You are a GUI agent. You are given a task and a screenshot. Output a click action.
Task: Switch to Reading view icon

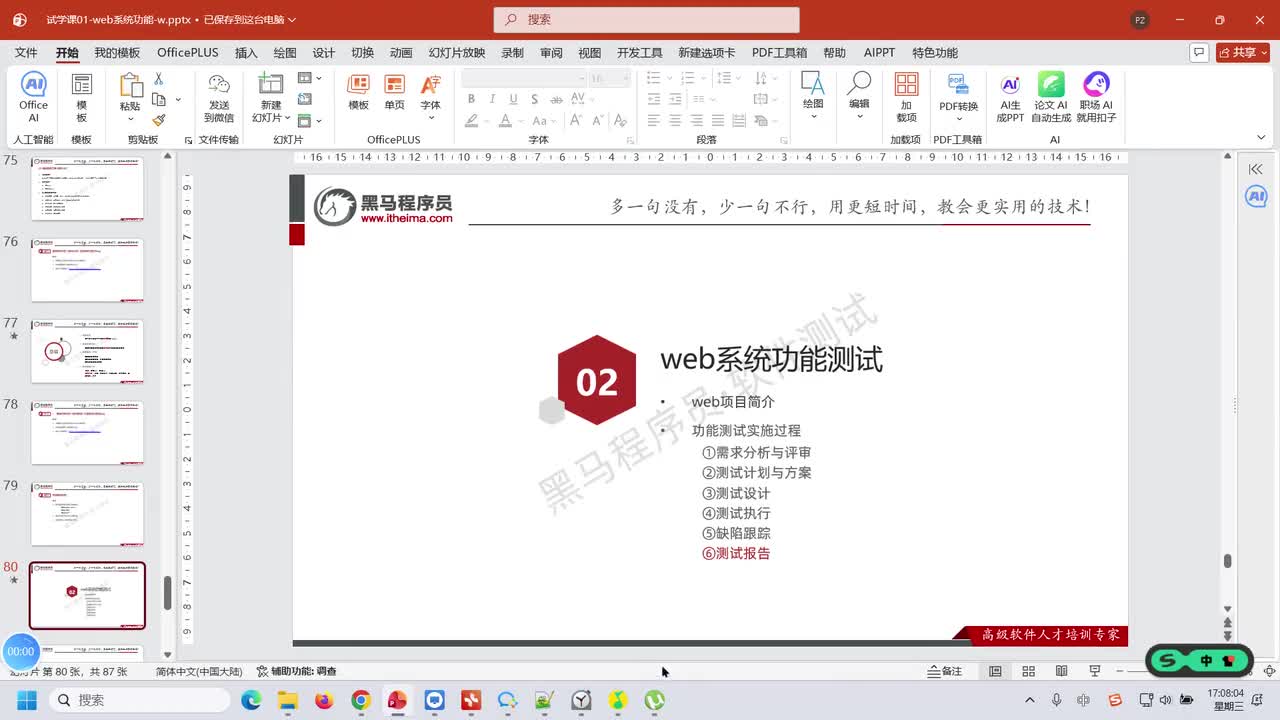[1061, 671]
